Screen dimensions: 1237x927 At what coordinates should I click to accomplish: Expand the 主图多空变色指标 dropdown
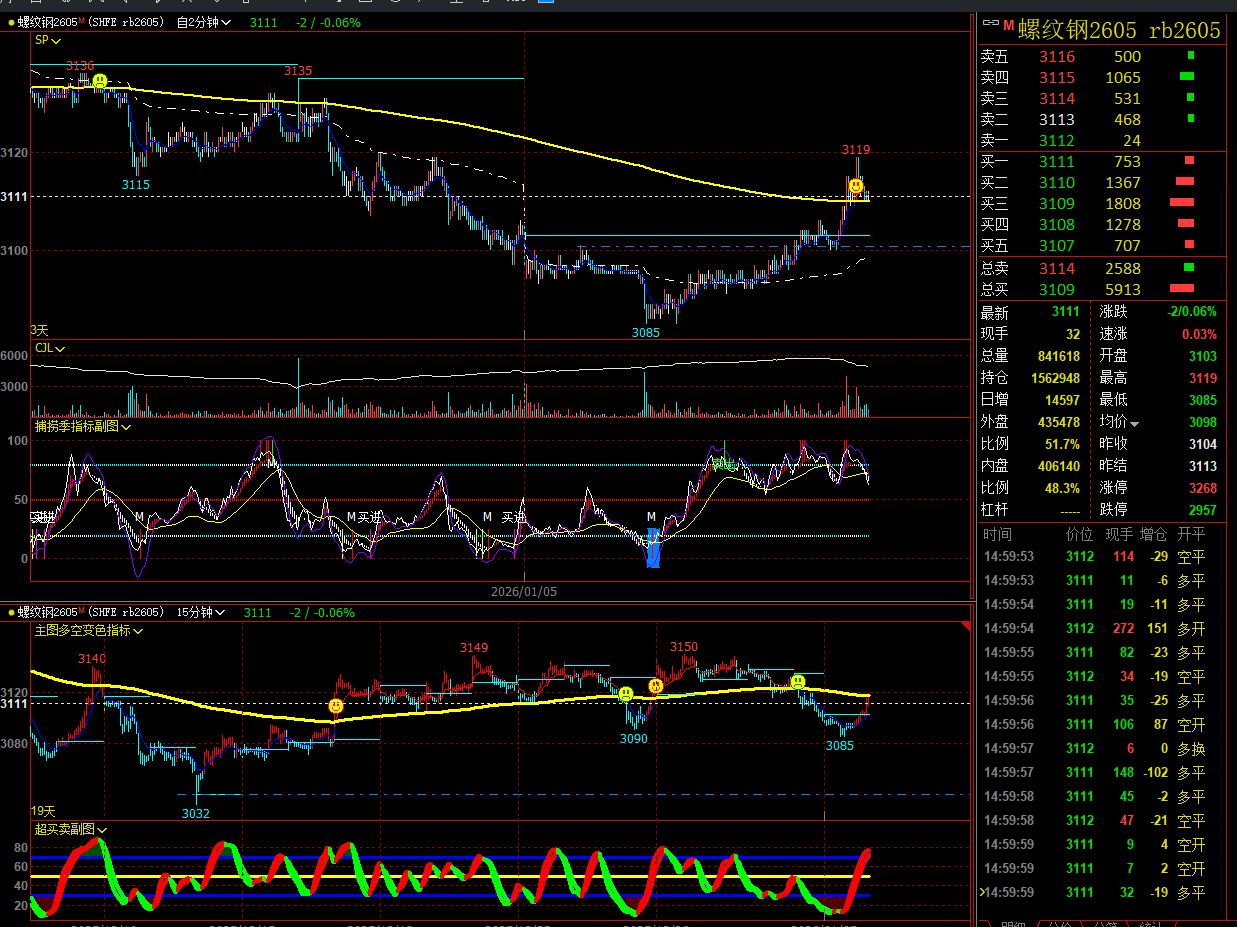(89, 631)
